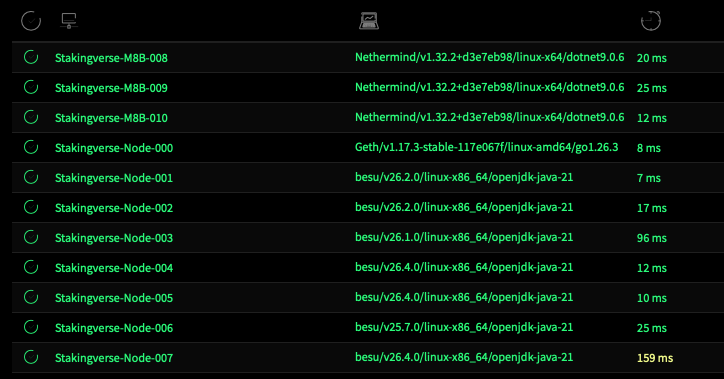The image size is (724, 379).
Task: Pin node Stakingverse-M8B-010 via its circle icon
Action: (x=31, y=117)
